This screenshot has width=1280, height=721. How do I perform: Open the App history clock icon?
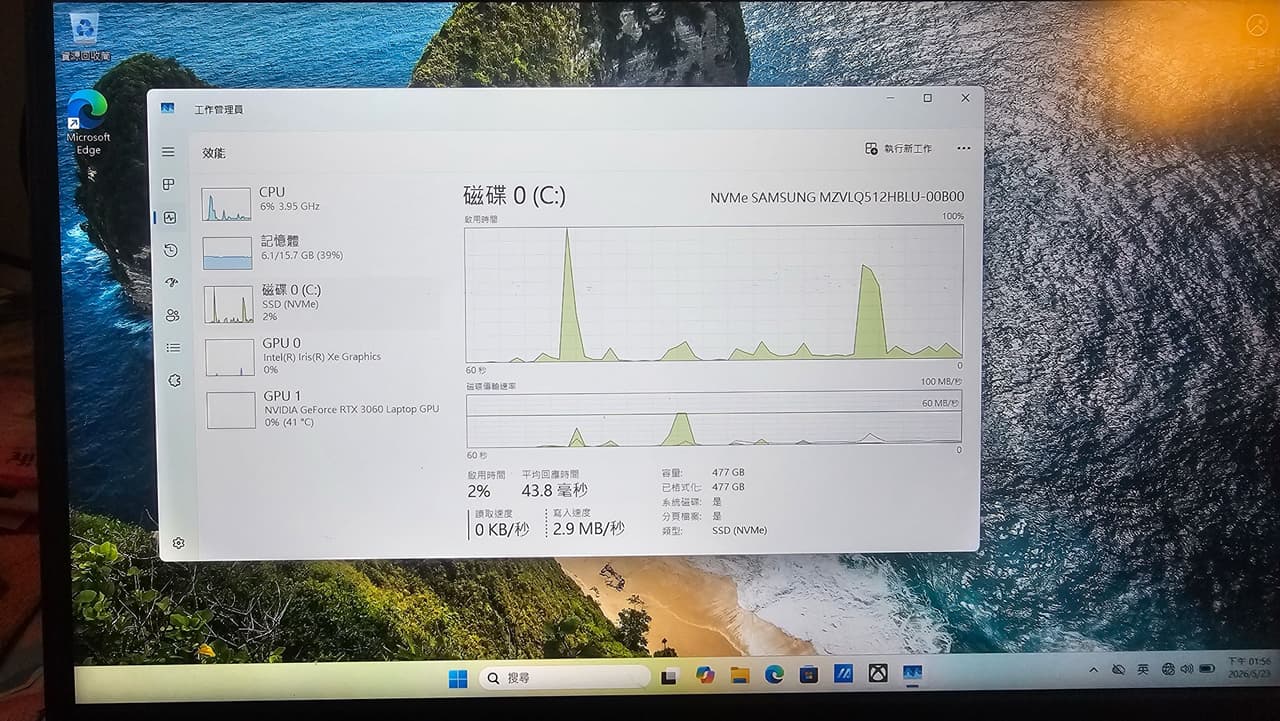[x=171, y=250]
